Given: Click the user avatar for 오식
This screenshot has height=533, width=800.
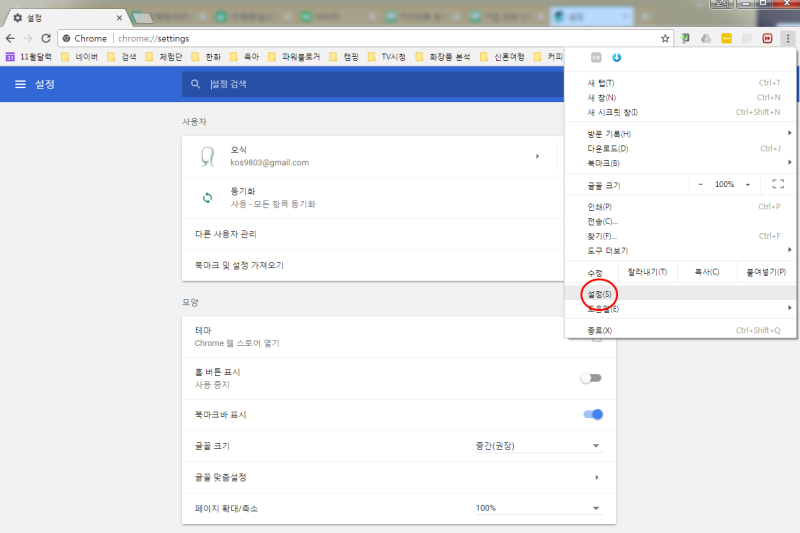Looking at the screenshot, I should click(x=208, y=157).
